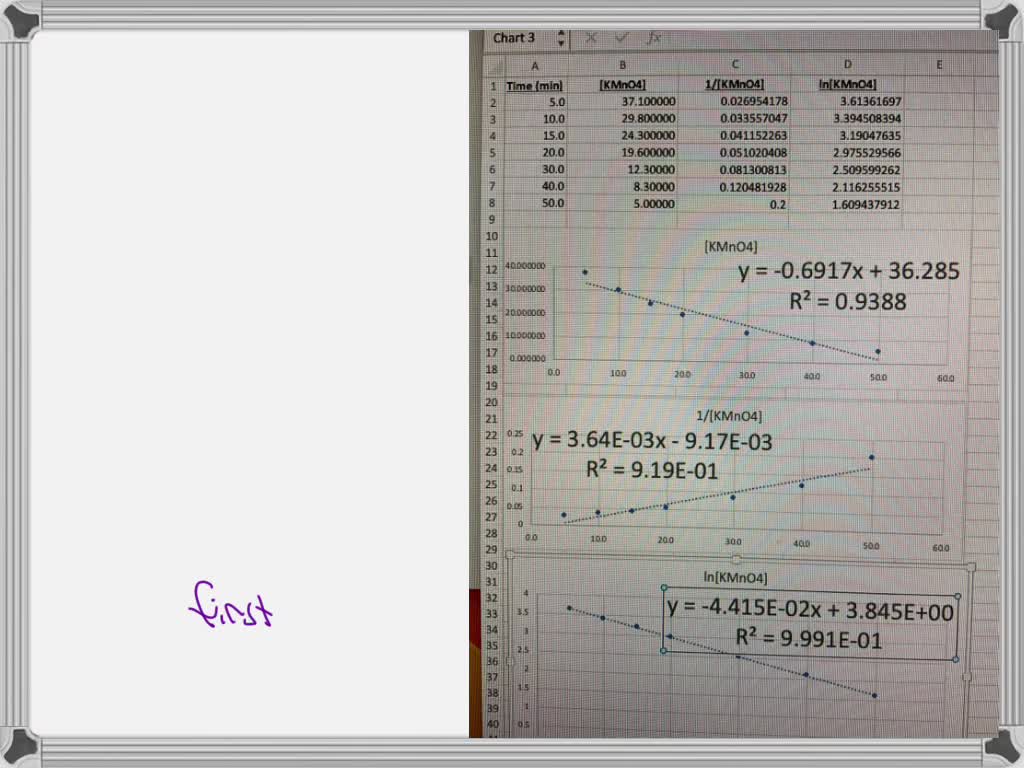
Task: Select column D header
Action: pos(847,64)
